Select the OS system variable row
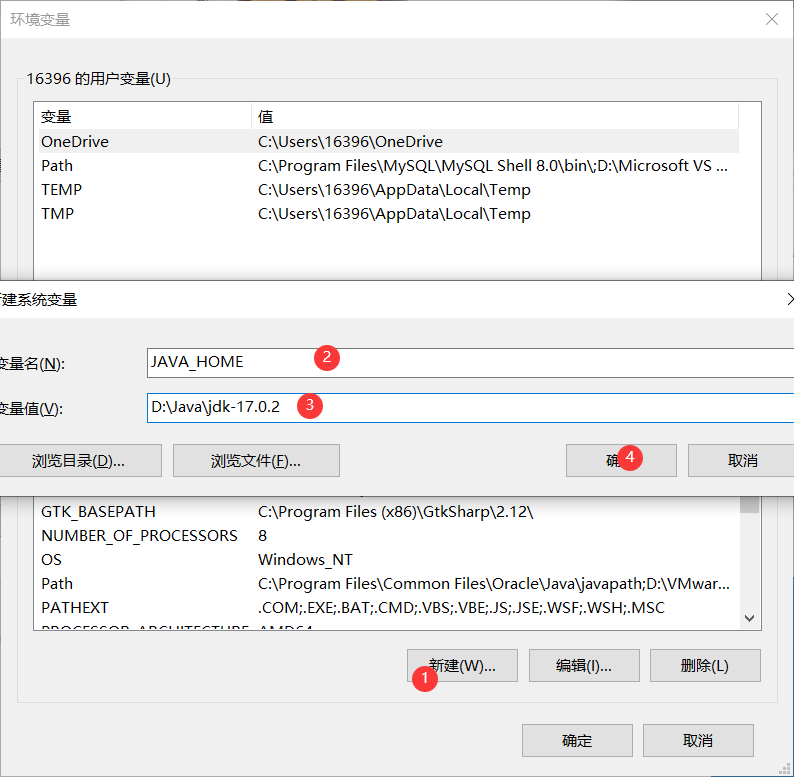 pyautogui.click(x=388, y=559)
